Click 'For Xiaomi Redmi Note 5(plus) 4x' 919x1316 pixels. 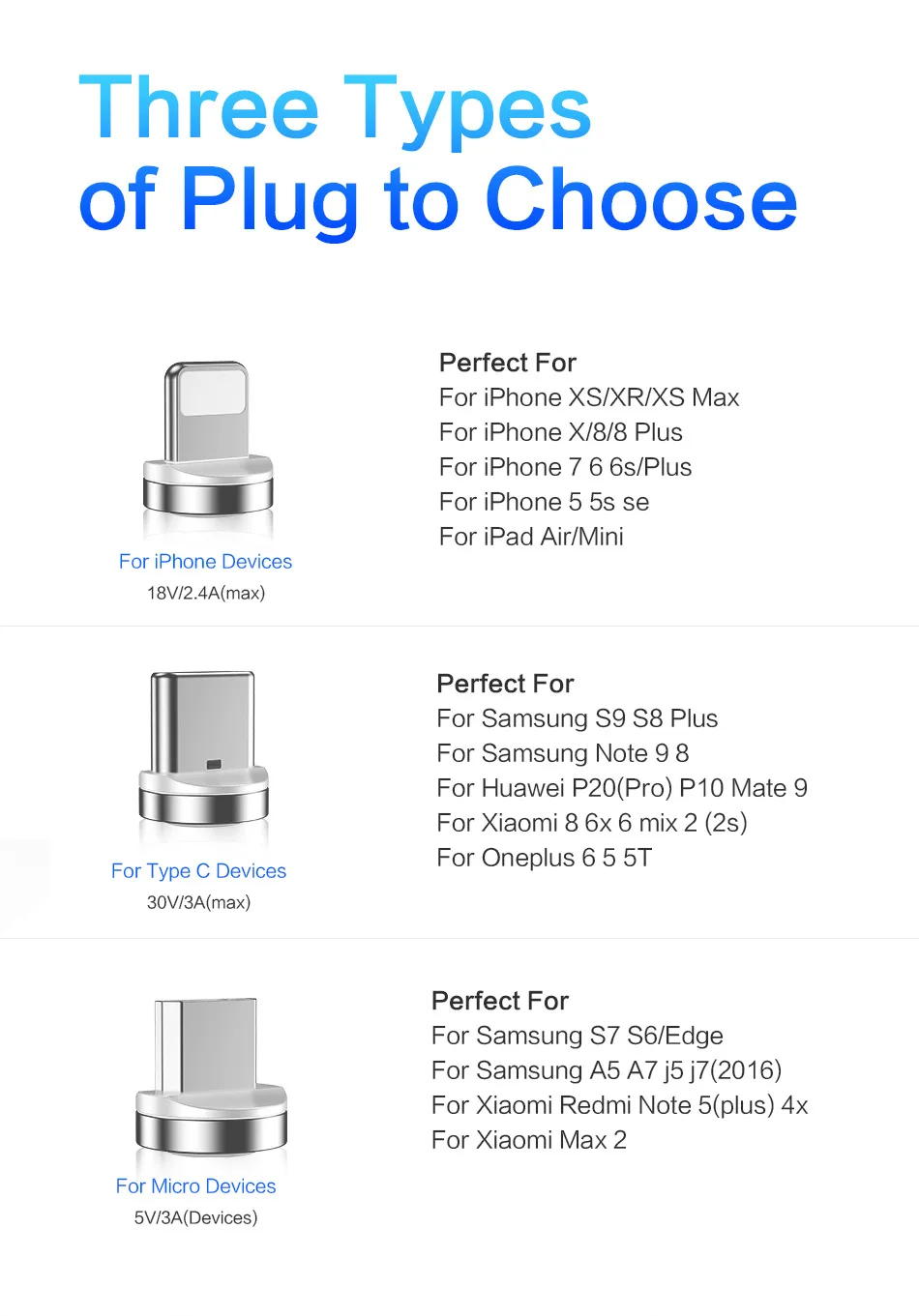click(620, 1105)
